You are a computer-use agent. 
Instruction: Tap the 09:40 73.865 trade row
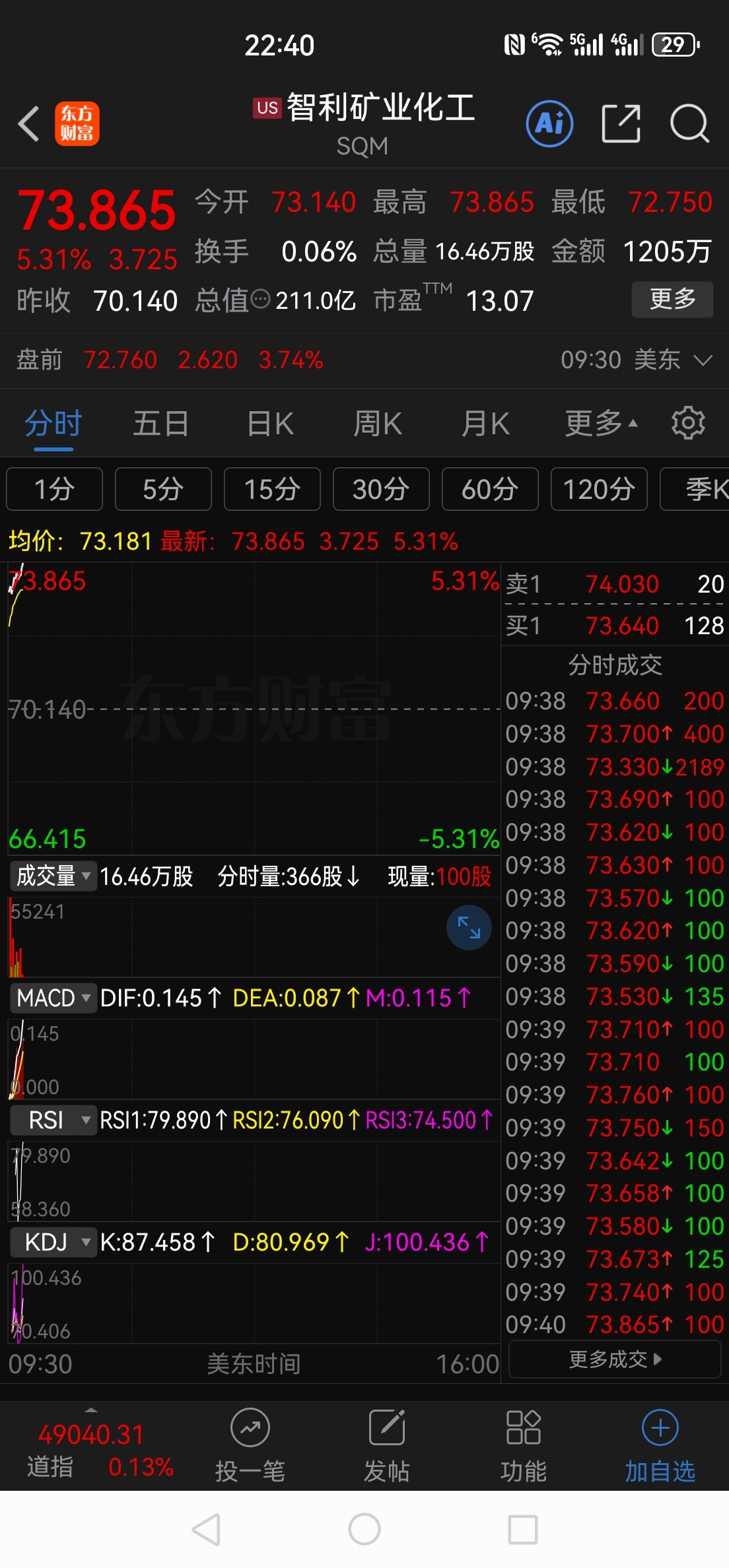pyautogui.click(x=615, y=1324)
